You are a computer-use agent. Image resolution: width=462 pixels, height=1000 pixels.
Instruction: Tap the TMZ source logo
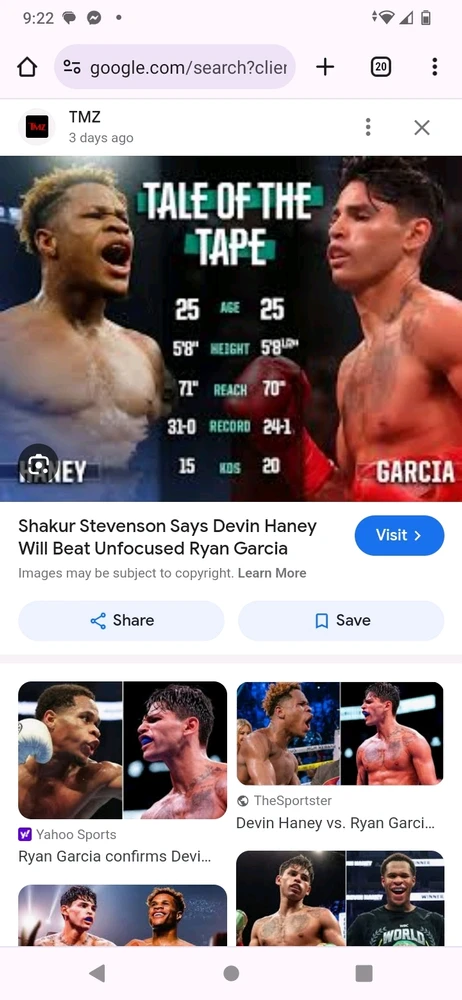tap(36, 128)
